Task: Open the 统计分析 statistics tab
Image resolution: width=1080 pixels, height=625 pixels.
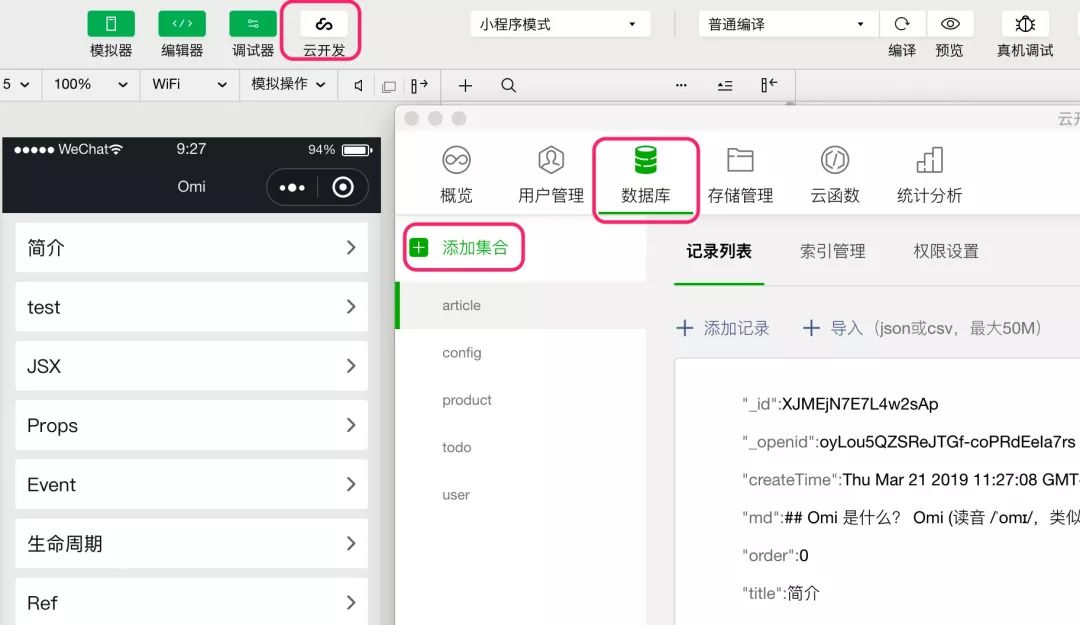Action: 929,175
